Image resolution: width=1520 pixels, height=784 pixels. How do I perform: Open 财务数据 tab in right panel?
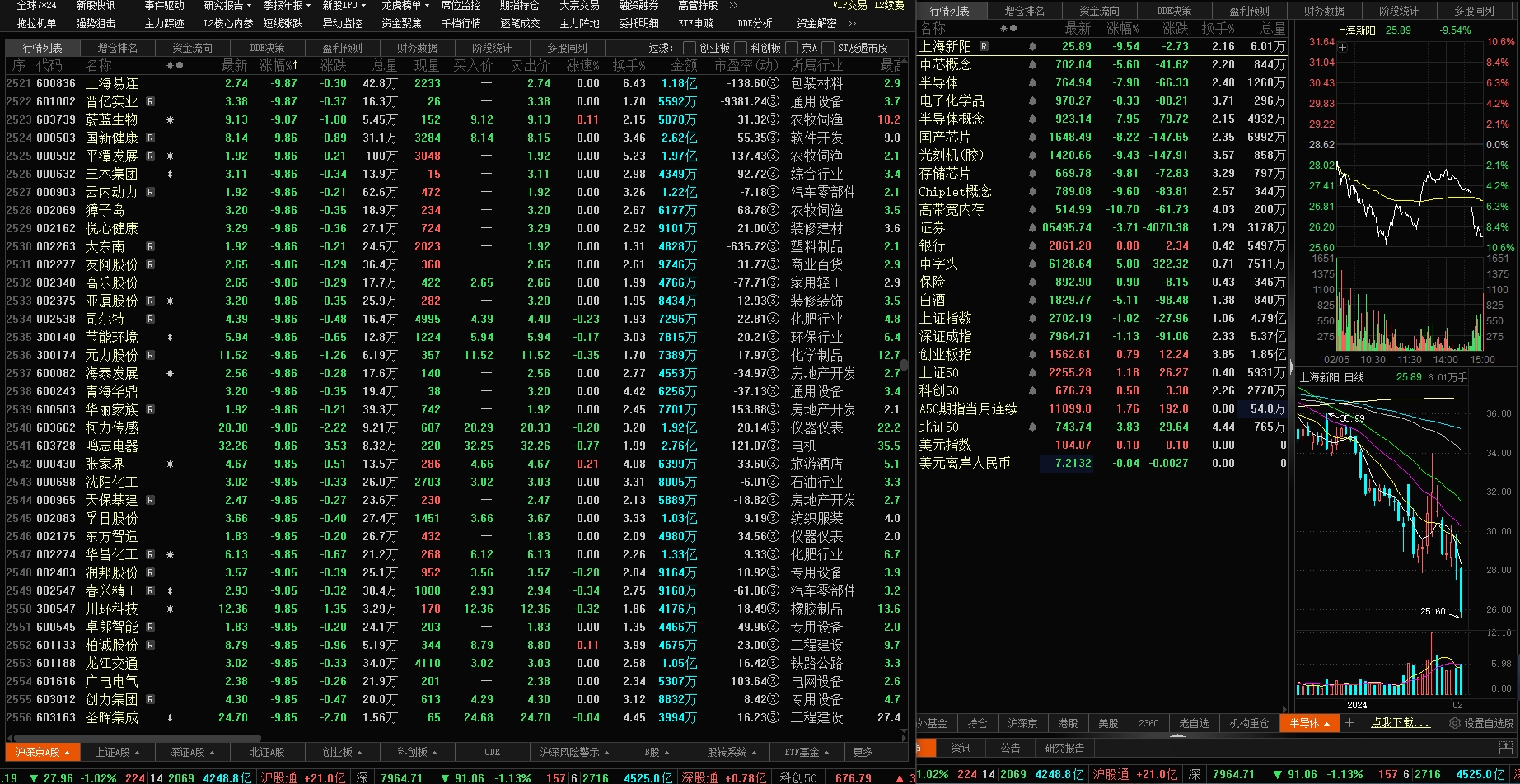(x=1324, y=11)
